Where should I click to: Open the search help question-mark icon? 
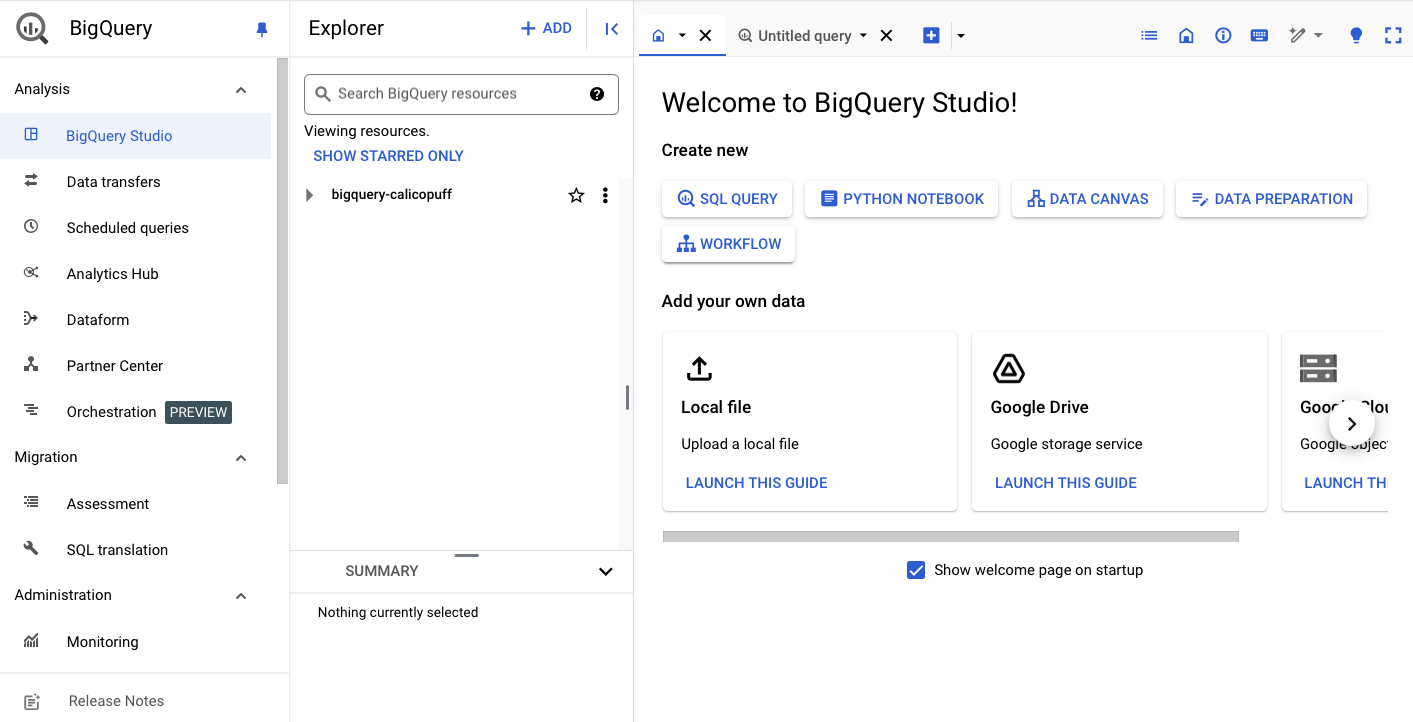597,94
